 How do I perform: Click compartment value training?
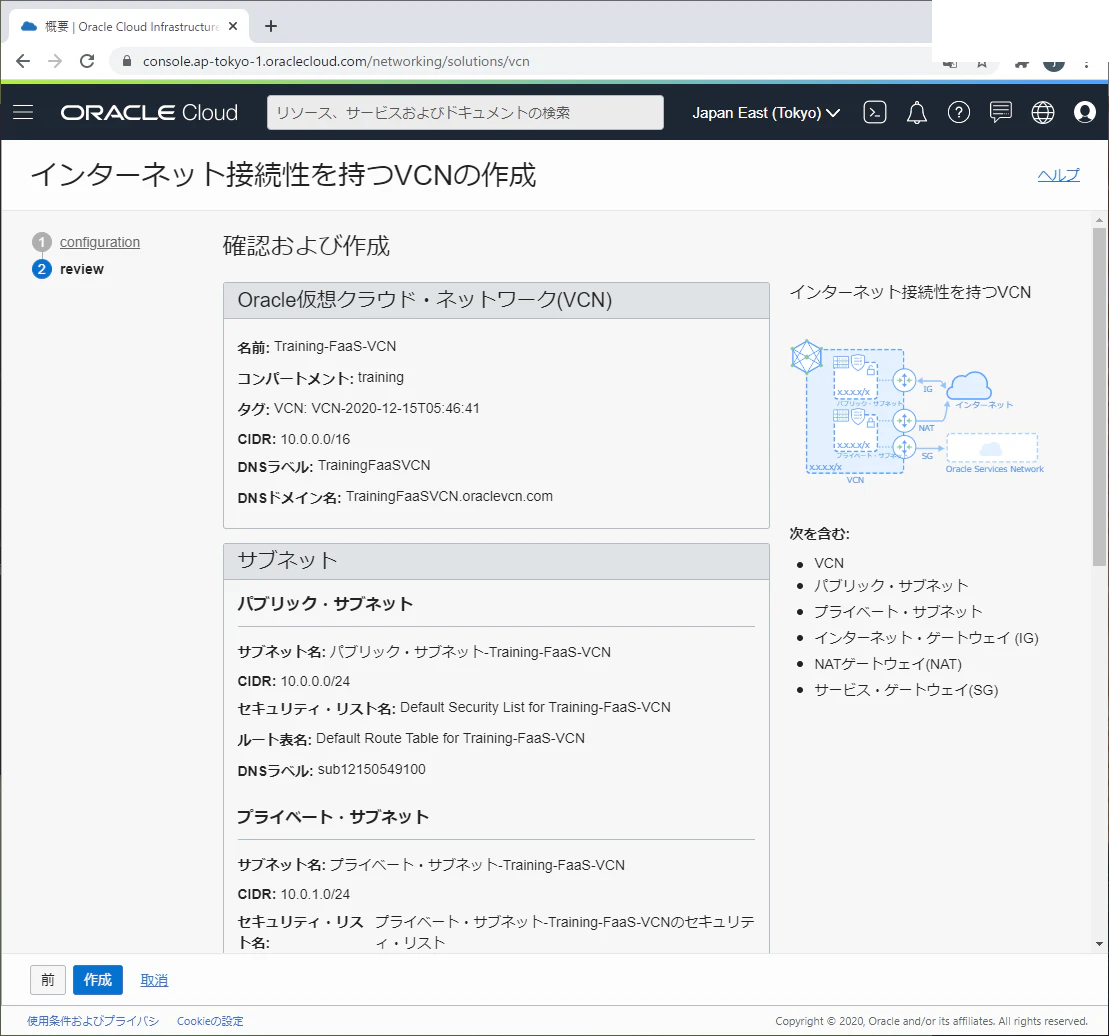click(x=381, y=377)
